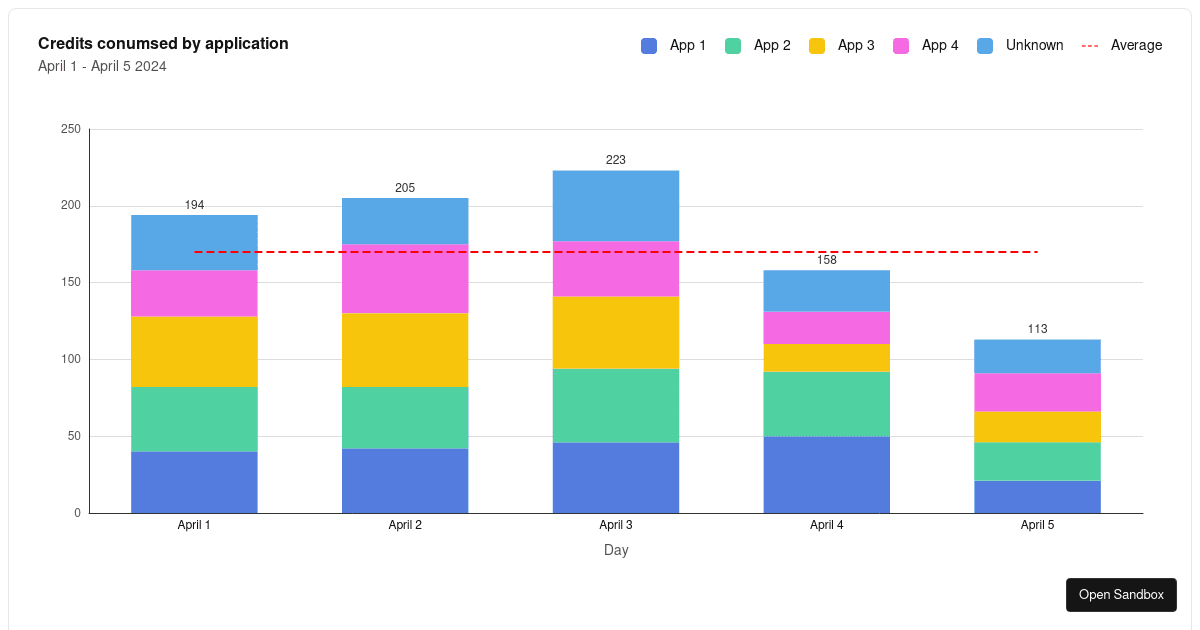Click the App 2 green legend icon

[x=735, y=45]
